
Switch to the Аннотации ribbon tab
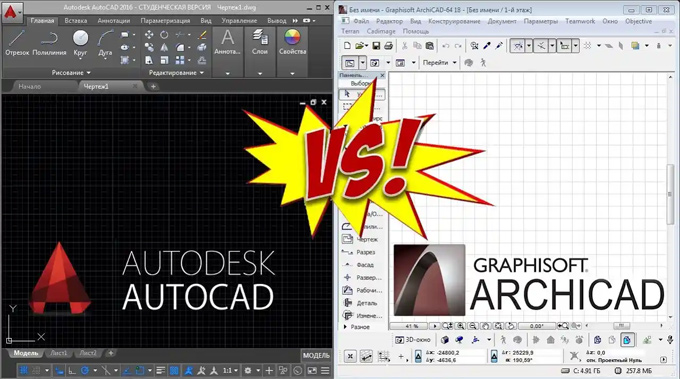(x=114, y=20)
